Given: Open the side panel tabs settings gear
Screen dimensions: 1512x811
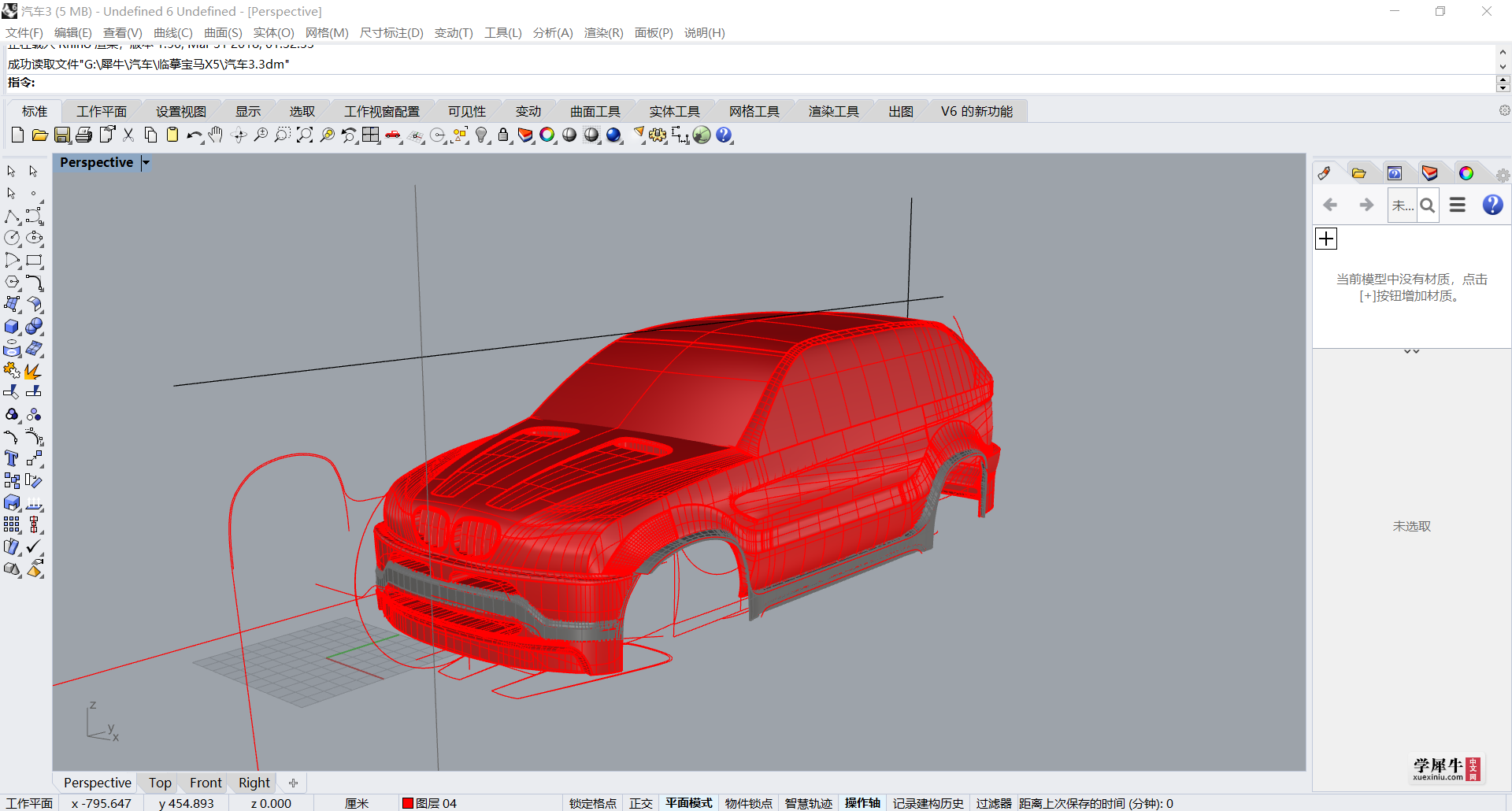Looking at the screenshot, I should (1503, 176).
